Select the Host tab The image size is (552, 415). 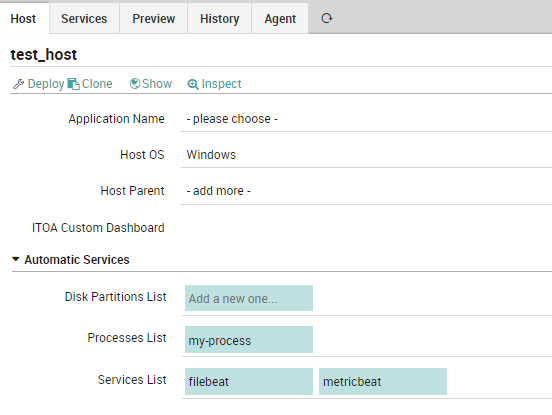coord(23,19)
